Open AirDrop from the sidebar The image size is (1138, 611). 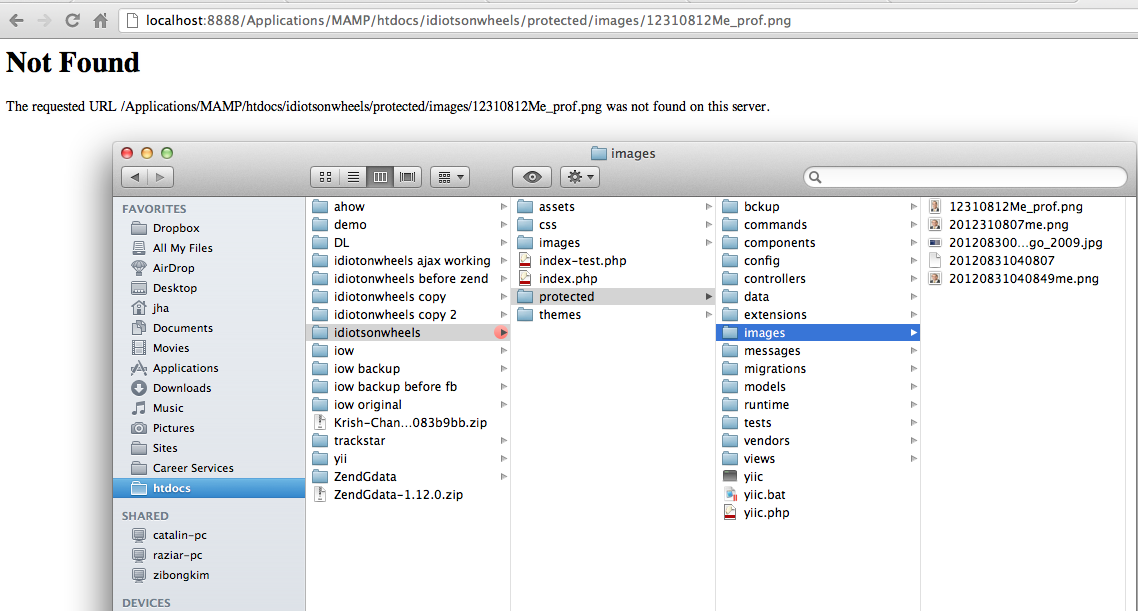[174, 267]
